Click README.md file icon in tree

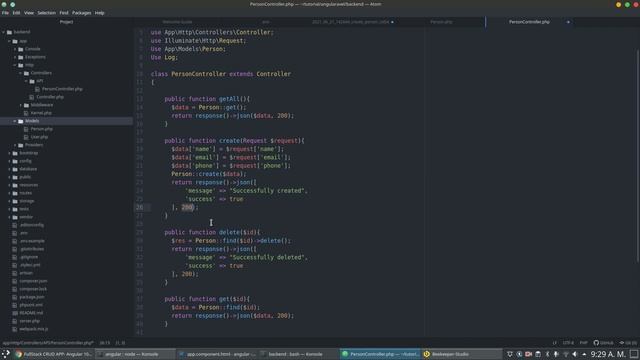15,313
